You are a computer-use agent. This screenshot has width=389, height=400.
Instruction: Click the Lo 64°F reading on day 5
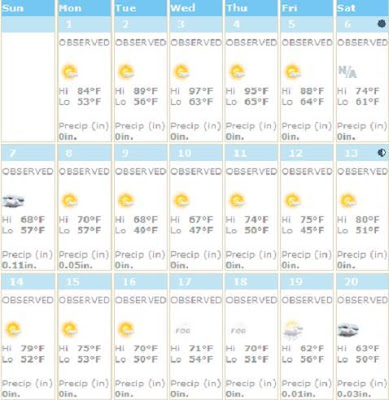coord(303,102)
